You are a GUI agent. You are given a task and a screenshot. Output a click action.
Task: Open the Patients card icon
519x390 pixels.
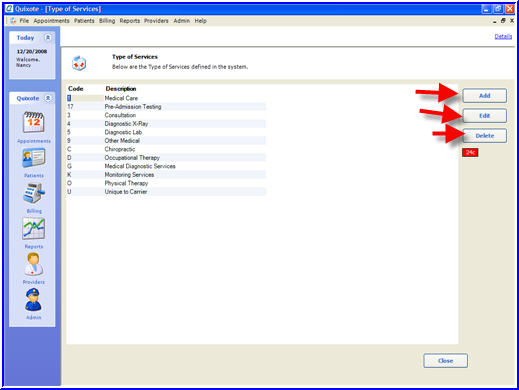click(34, 158)
